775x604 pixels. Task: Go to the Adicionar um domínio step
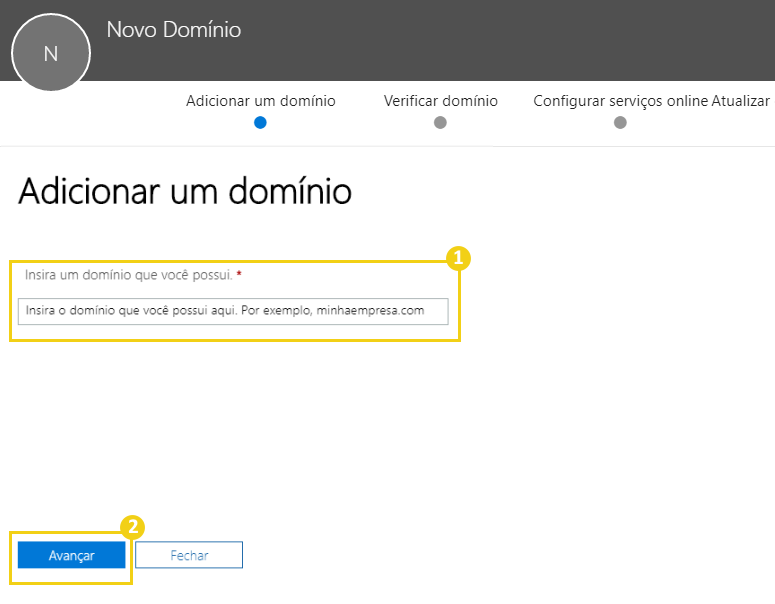point(260,101)
